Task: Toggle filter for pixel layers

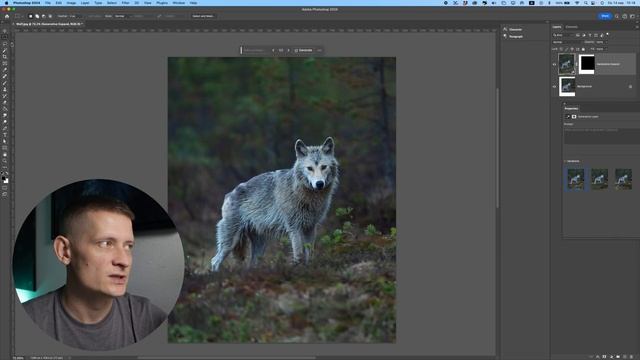Action: click(578, 35)
